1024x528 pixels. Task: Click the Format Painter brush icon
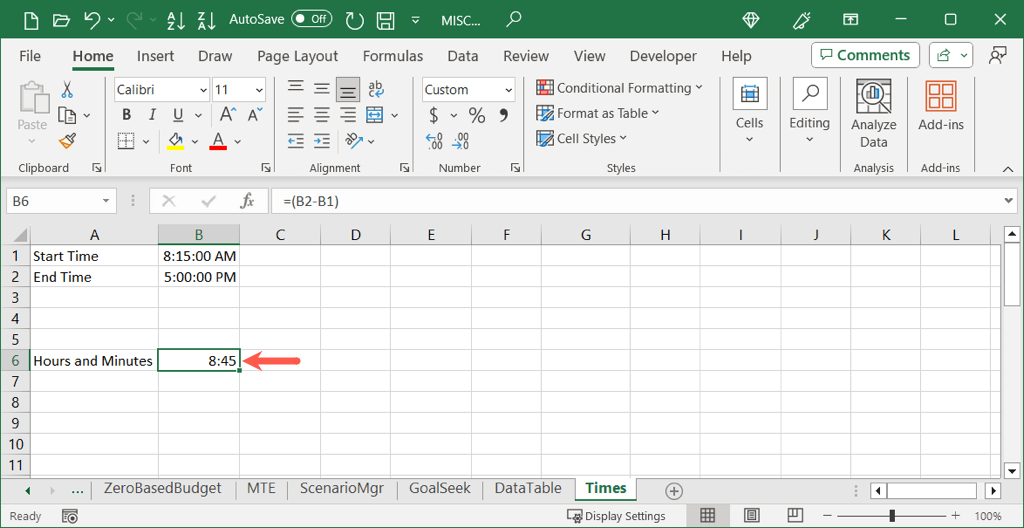click(67, 140)
